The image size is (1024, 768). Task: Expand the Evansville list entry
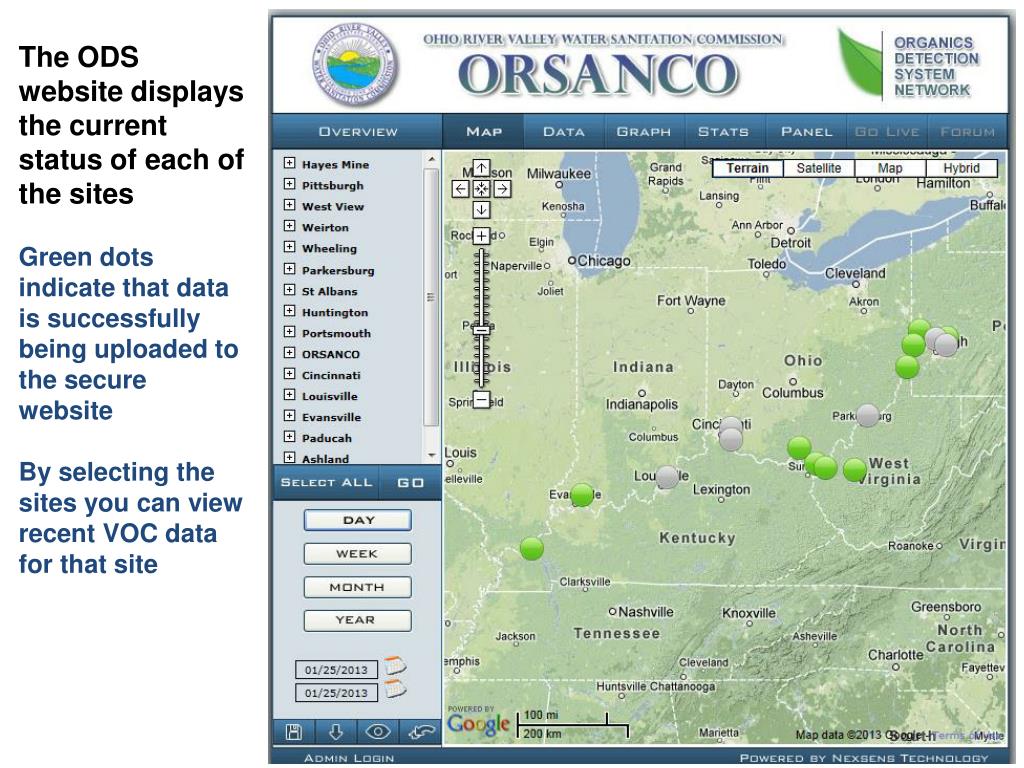coord(289,415)
